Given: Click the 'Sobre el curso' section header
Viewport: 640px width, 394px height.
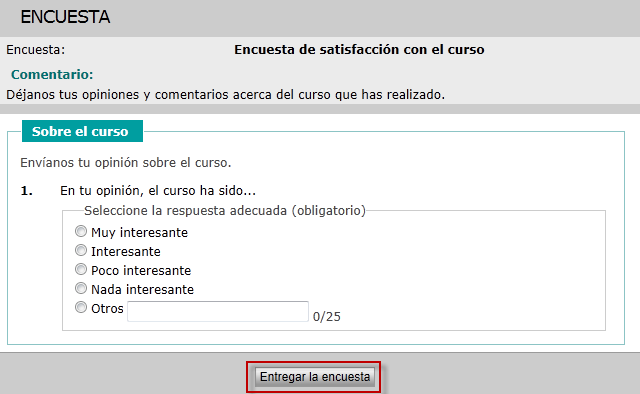Looking at the screenshot, I should click(82, 131).
